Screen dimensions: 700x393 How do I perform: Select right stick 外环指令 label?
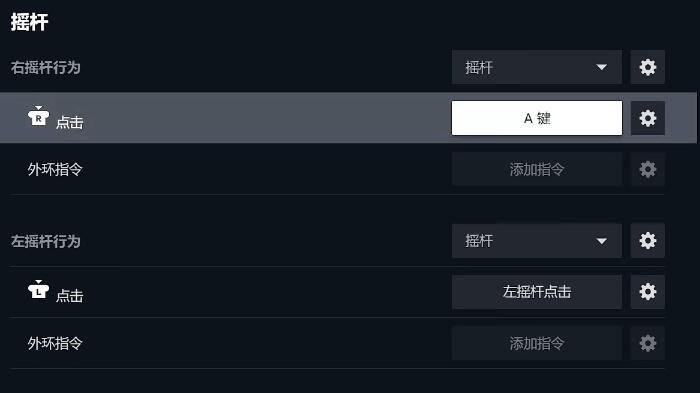coord(55,169)
